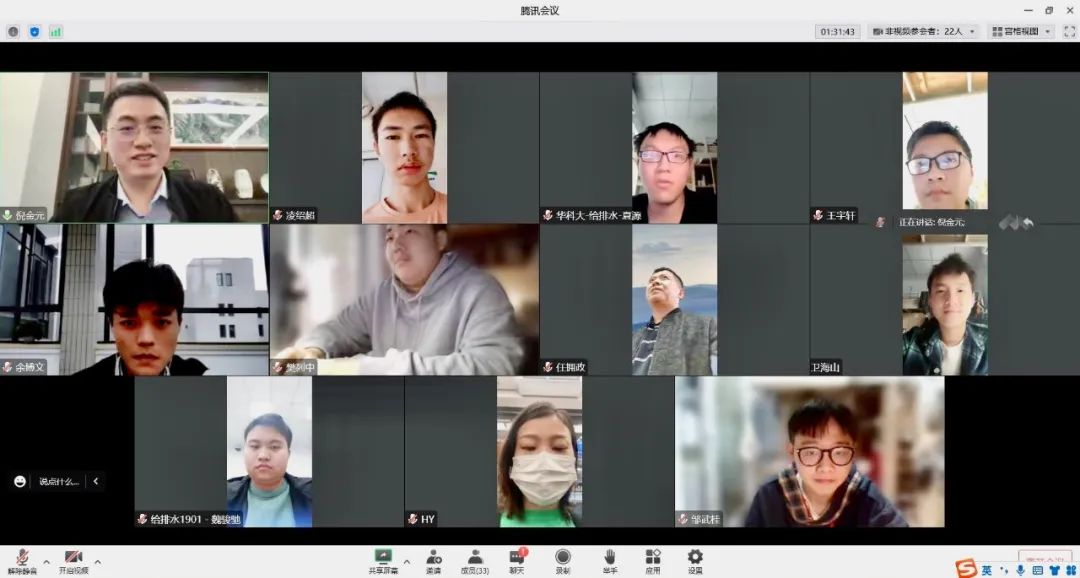1080x578 pixels.
Task: Collapse the chat bubble bar with arrow
Action: [96, 481]
